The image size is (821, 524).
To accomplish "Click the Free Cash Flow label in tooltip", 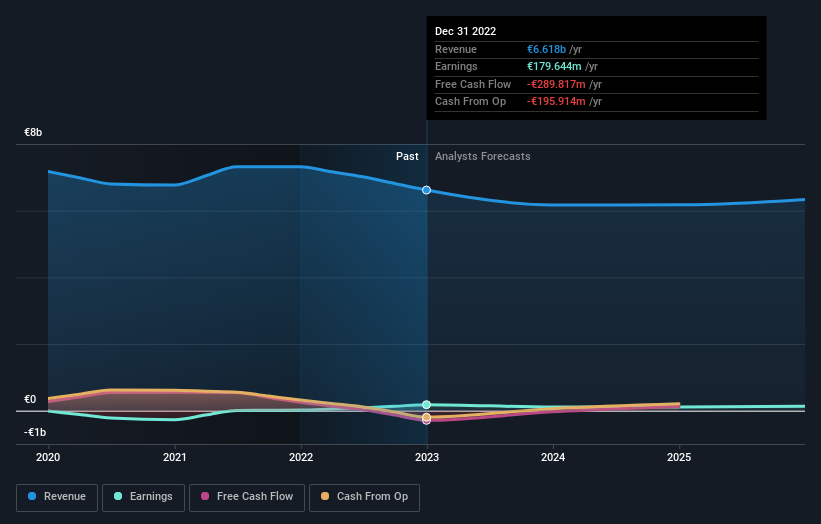I will coord(473,84).
